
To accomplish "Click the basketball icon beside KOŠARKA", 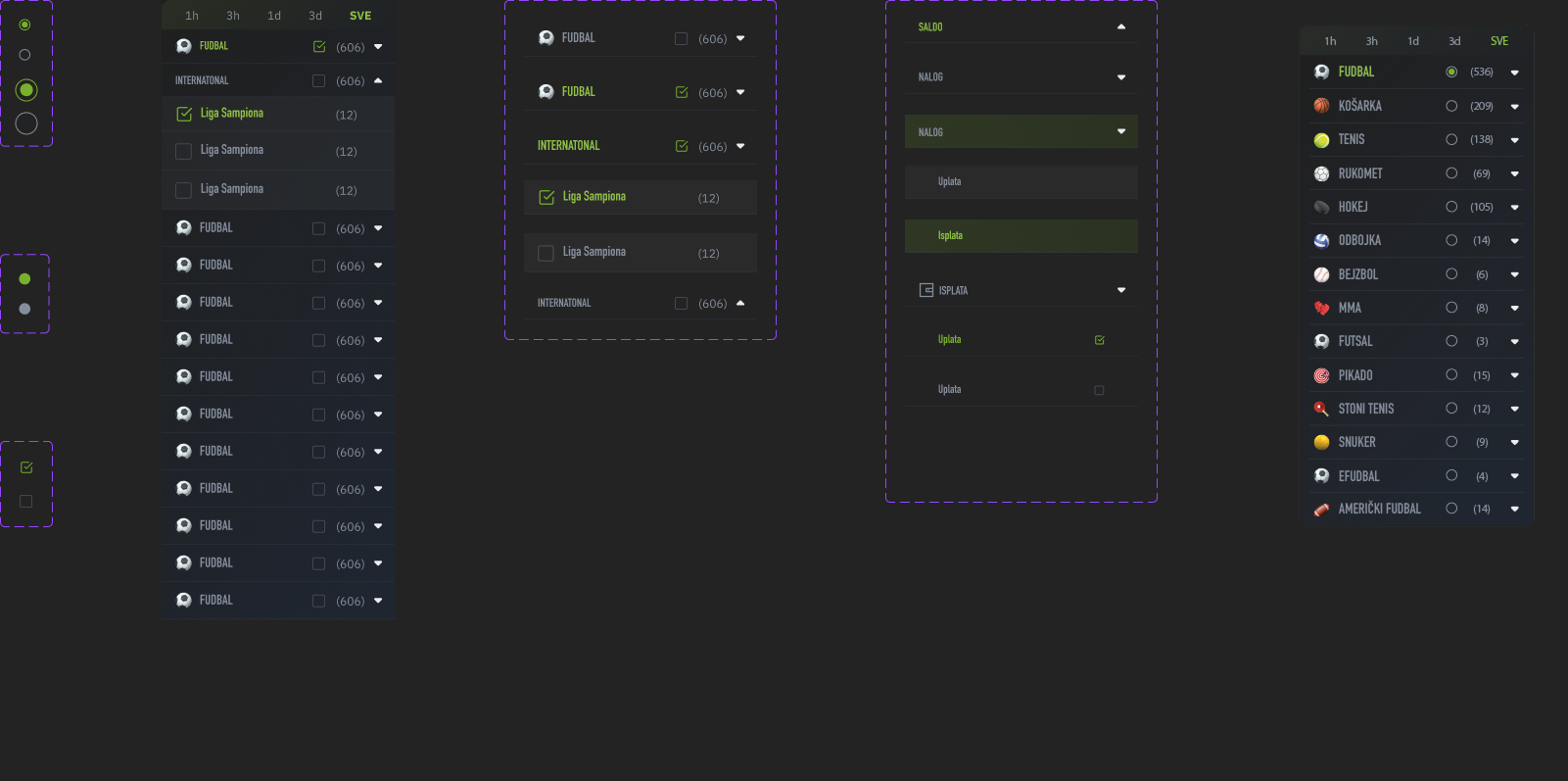I will 1321,106.
